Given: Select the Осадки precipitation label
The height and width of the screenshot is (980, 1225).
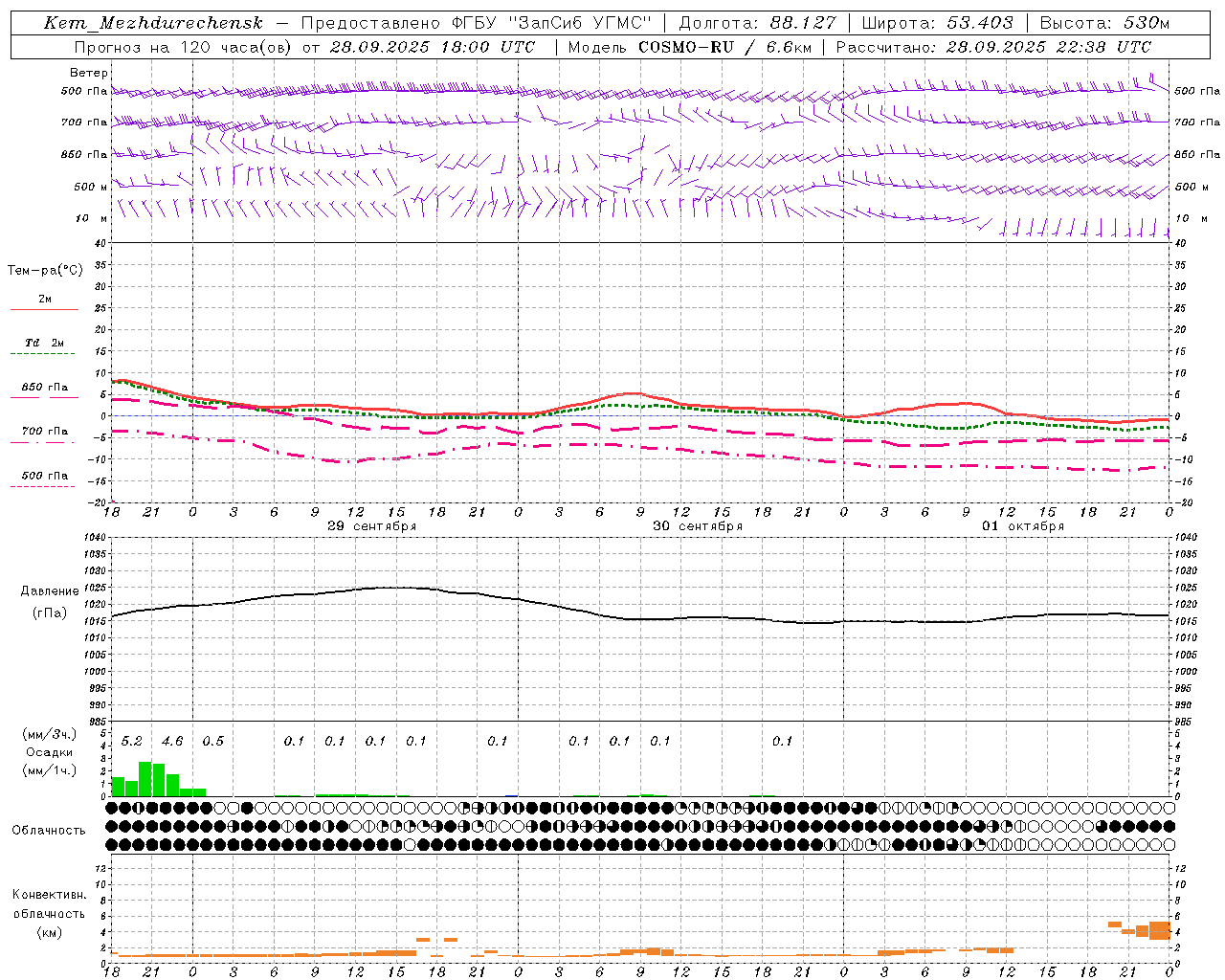Looking at the screenshot, I should tap(50, 752).
